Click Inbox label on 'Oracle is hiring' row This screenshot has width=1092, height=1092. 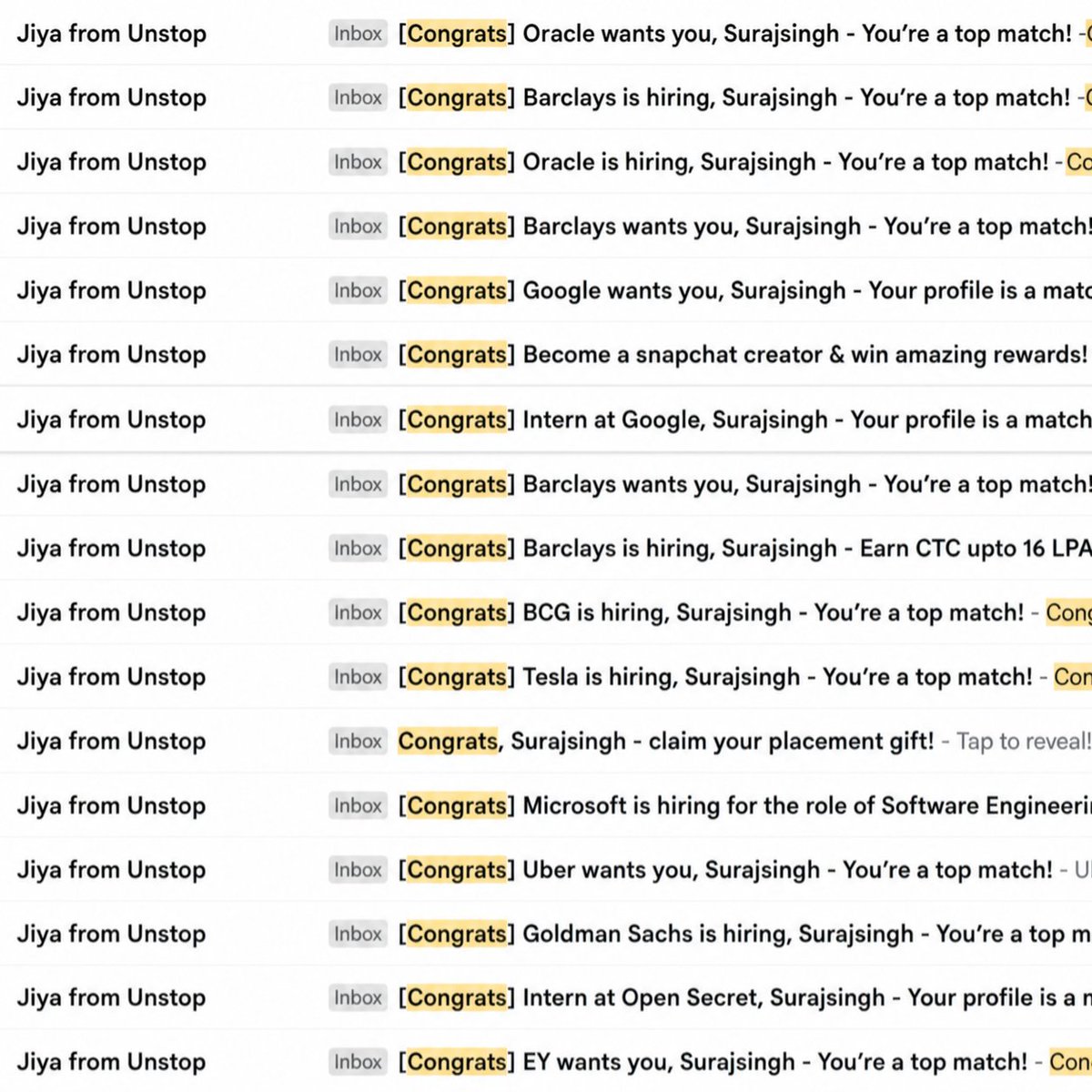pos(358,162)
